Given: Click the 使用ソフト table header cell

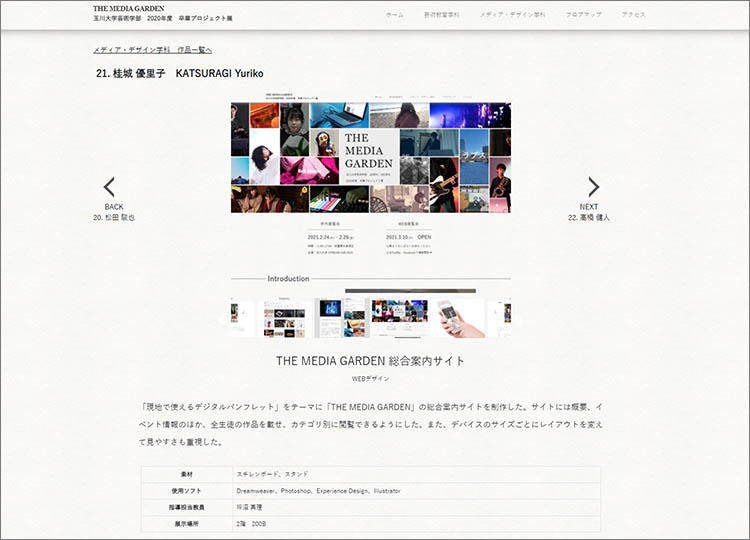Looking at the screenshot, I should tap(187, 491).
